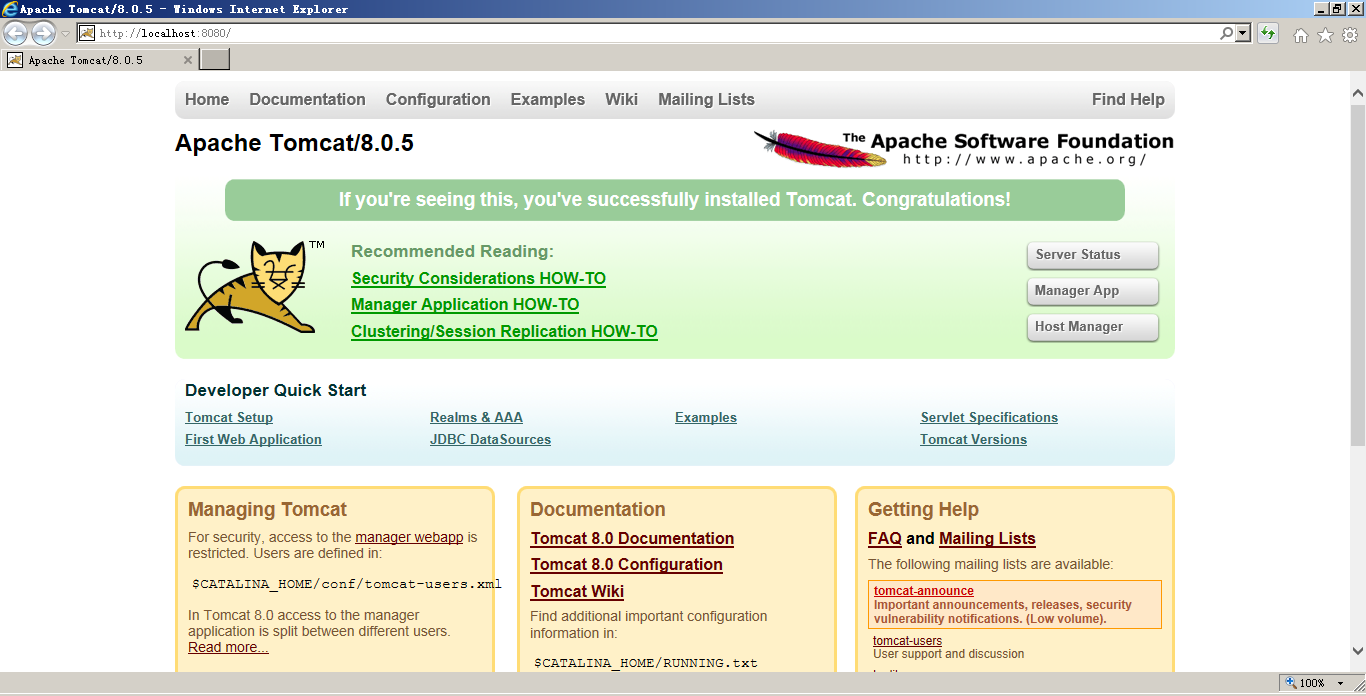Open Clustering/Session Replication HOW-TO link
1366x696 pixels.
(504, 331)
